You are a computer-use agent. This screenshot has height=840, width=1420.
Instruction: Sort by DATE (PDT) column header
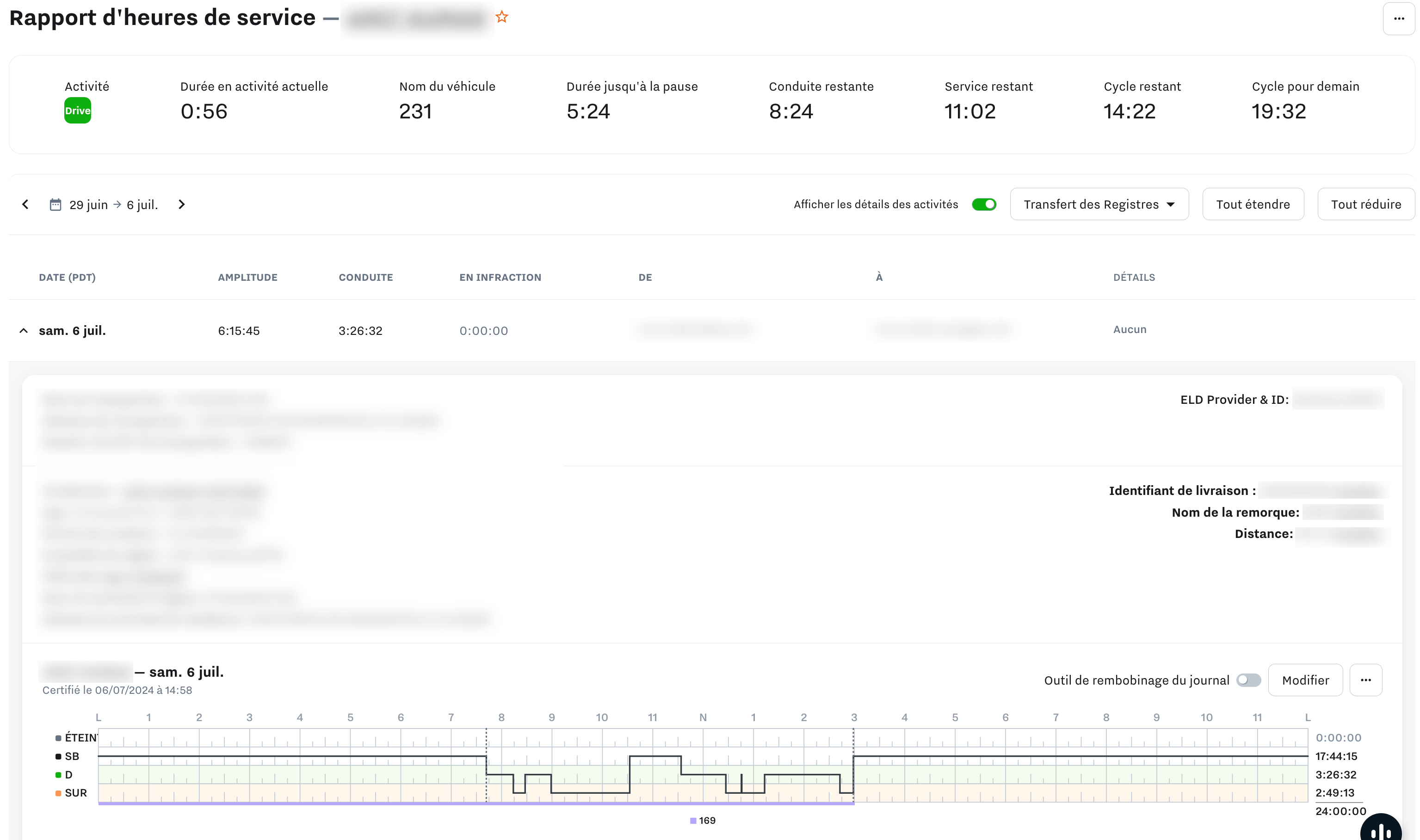pos(68,278)
